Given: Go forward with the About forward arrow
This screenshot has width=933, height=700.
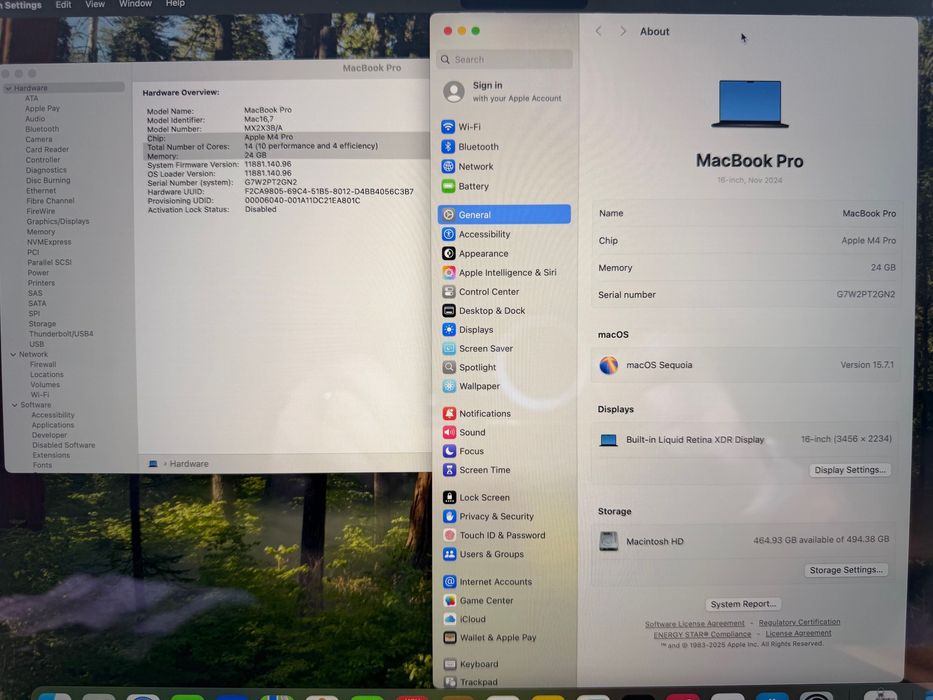Looking at the screenshot, I should tap(622, 31).
